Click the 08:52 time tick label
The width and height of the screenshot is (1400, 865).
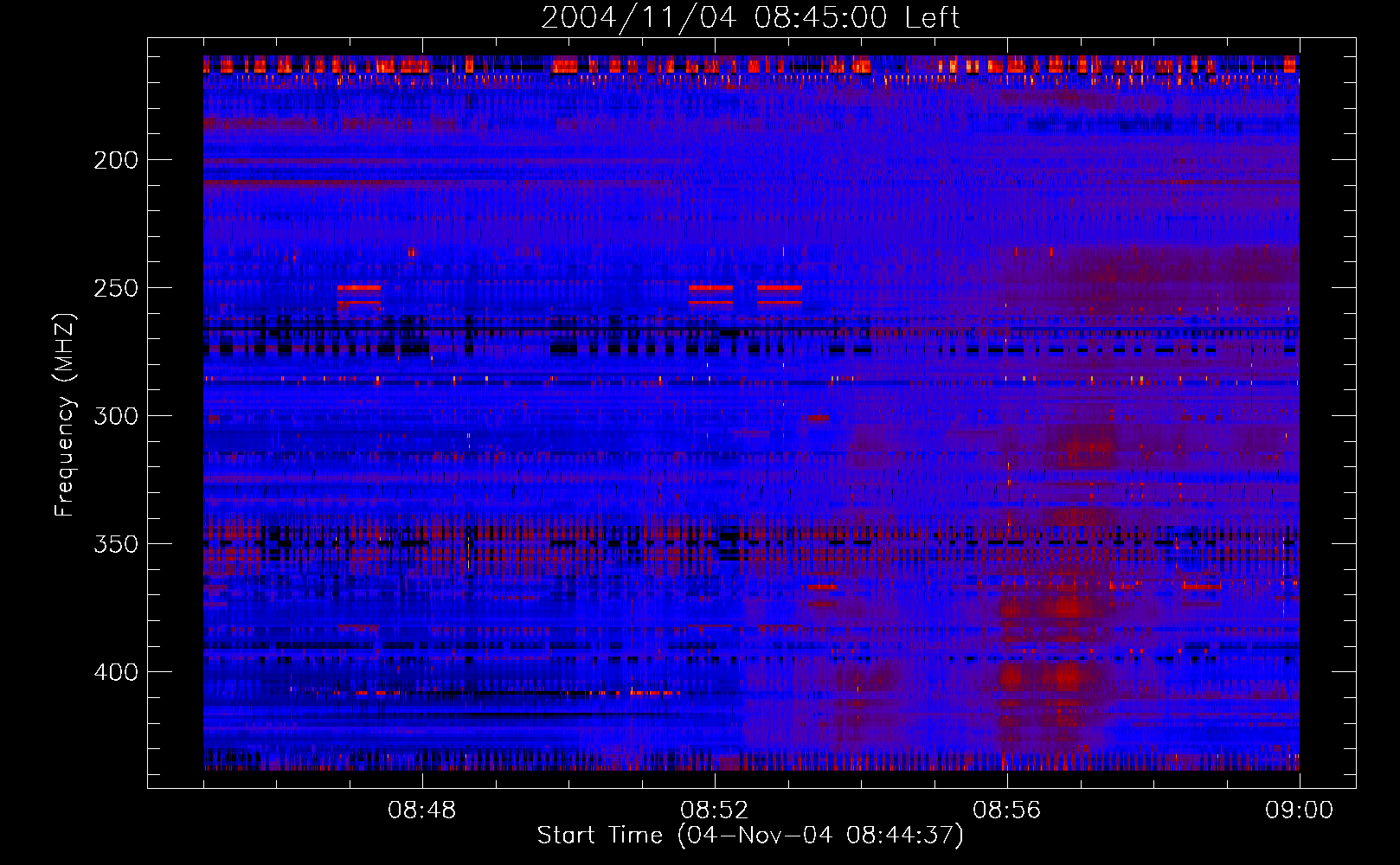[715, 811]
